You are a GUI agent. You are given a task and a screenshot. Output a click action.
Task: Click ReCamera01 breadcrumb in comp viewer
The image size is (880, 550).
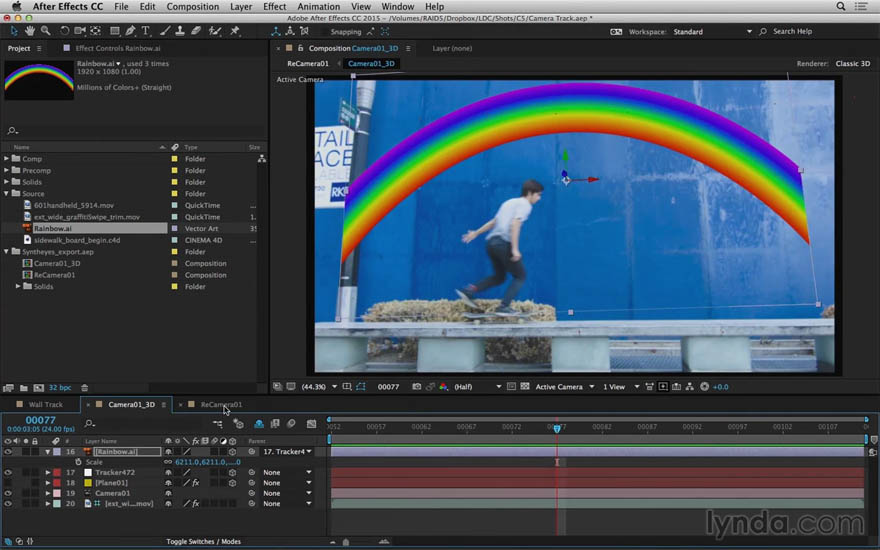tap(308, 63)
